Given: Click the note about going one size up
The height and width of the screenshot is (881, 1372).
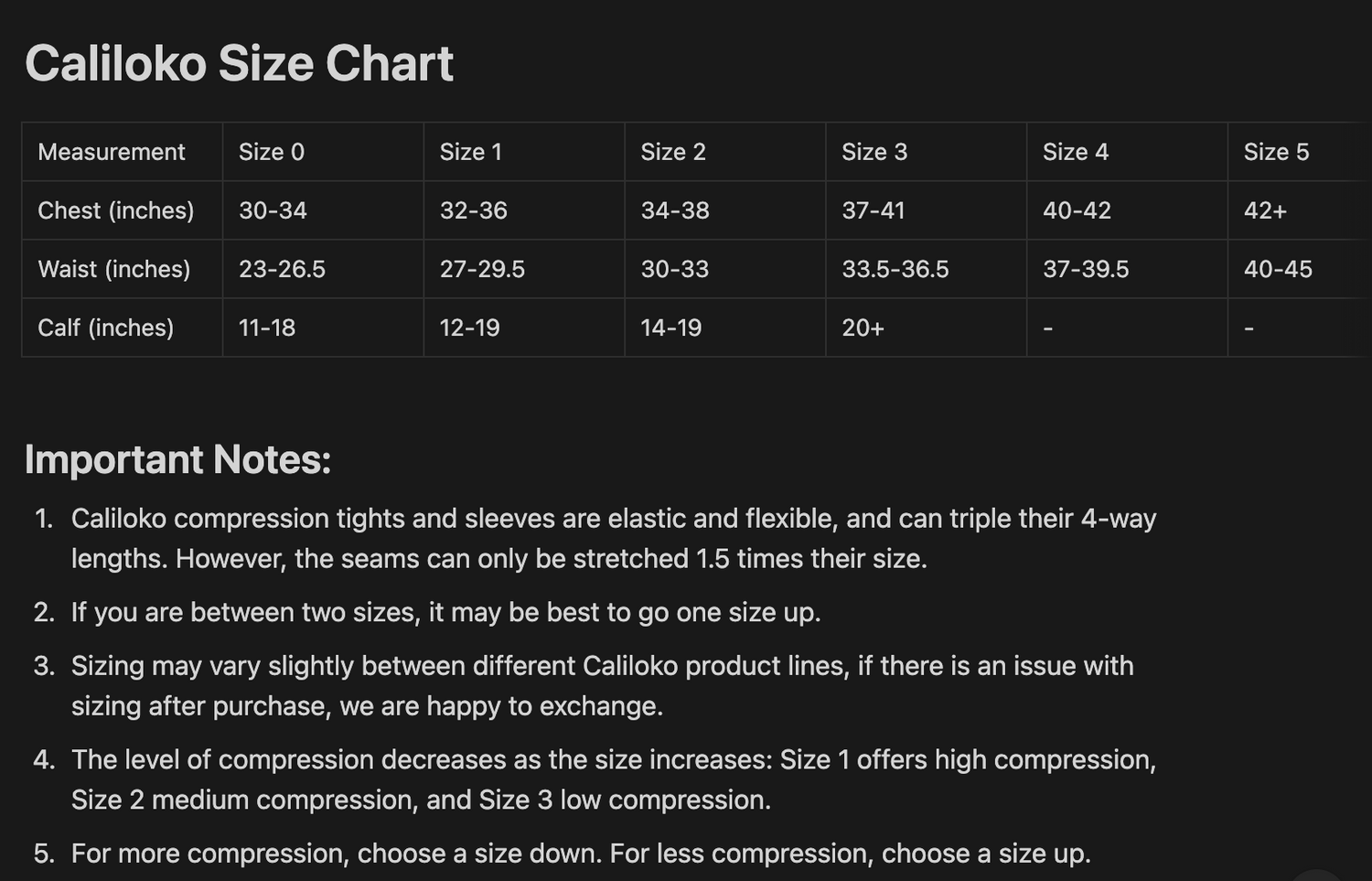Looking at the screenshot, I should tap(445, 612).
